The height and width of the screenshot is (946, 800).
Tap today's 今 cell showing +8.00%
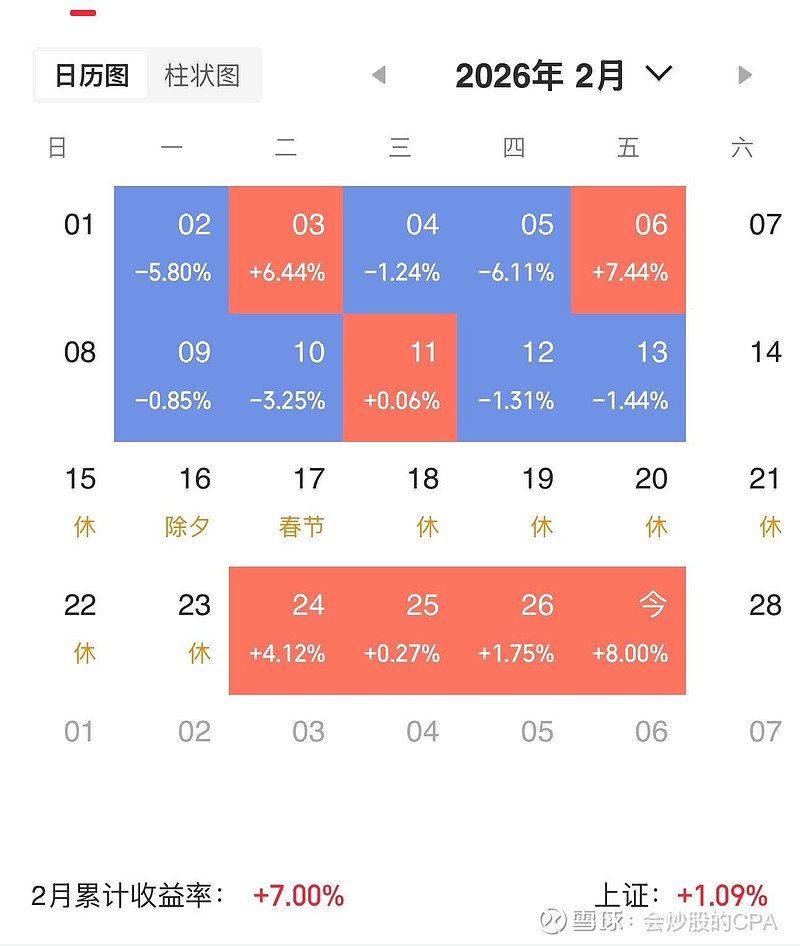628,630
